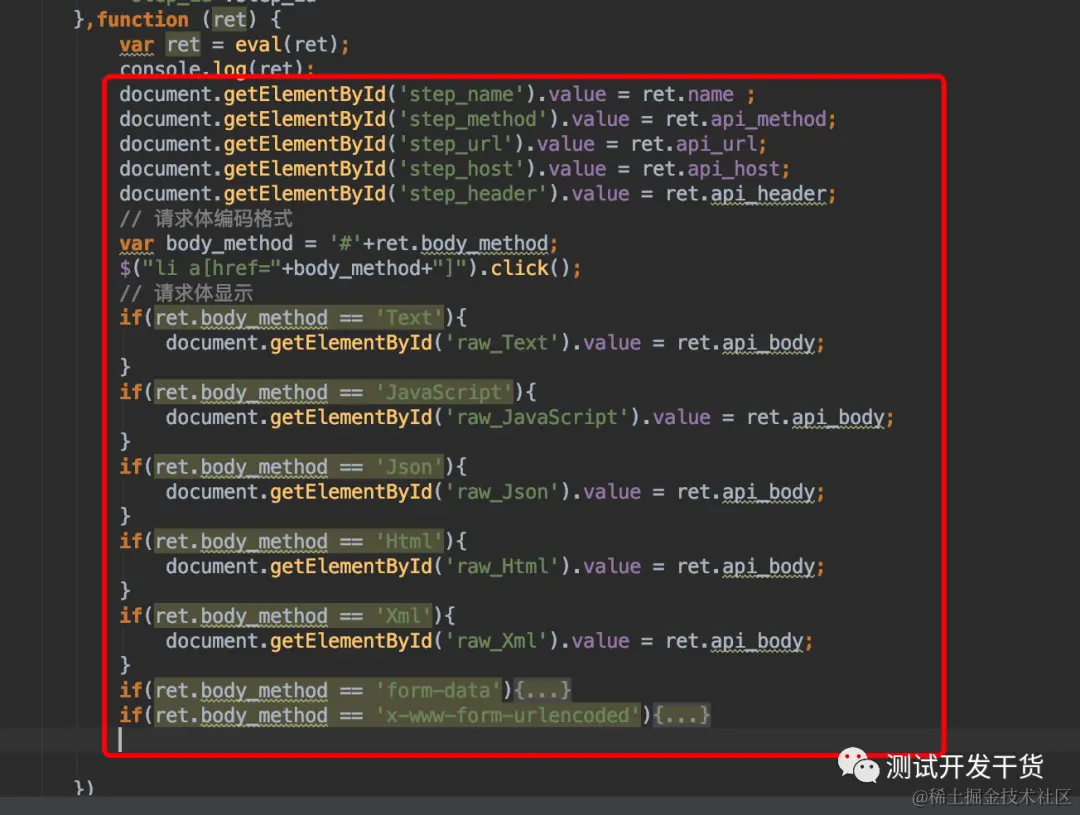Click 'ret.name' on the step_name line

coord(688,94)
